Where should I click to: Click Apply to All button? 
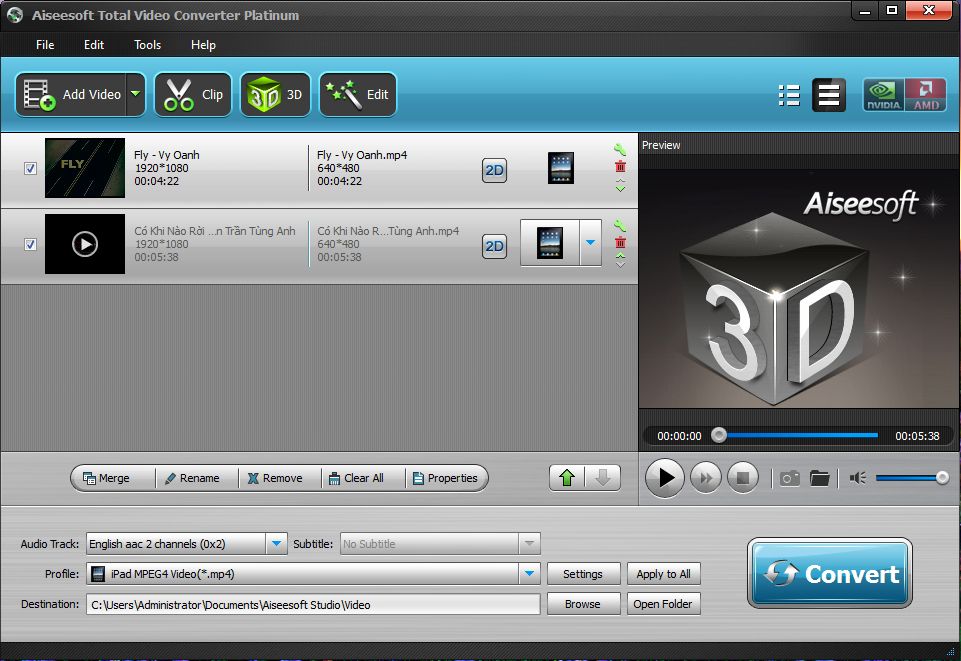(663, 574)
